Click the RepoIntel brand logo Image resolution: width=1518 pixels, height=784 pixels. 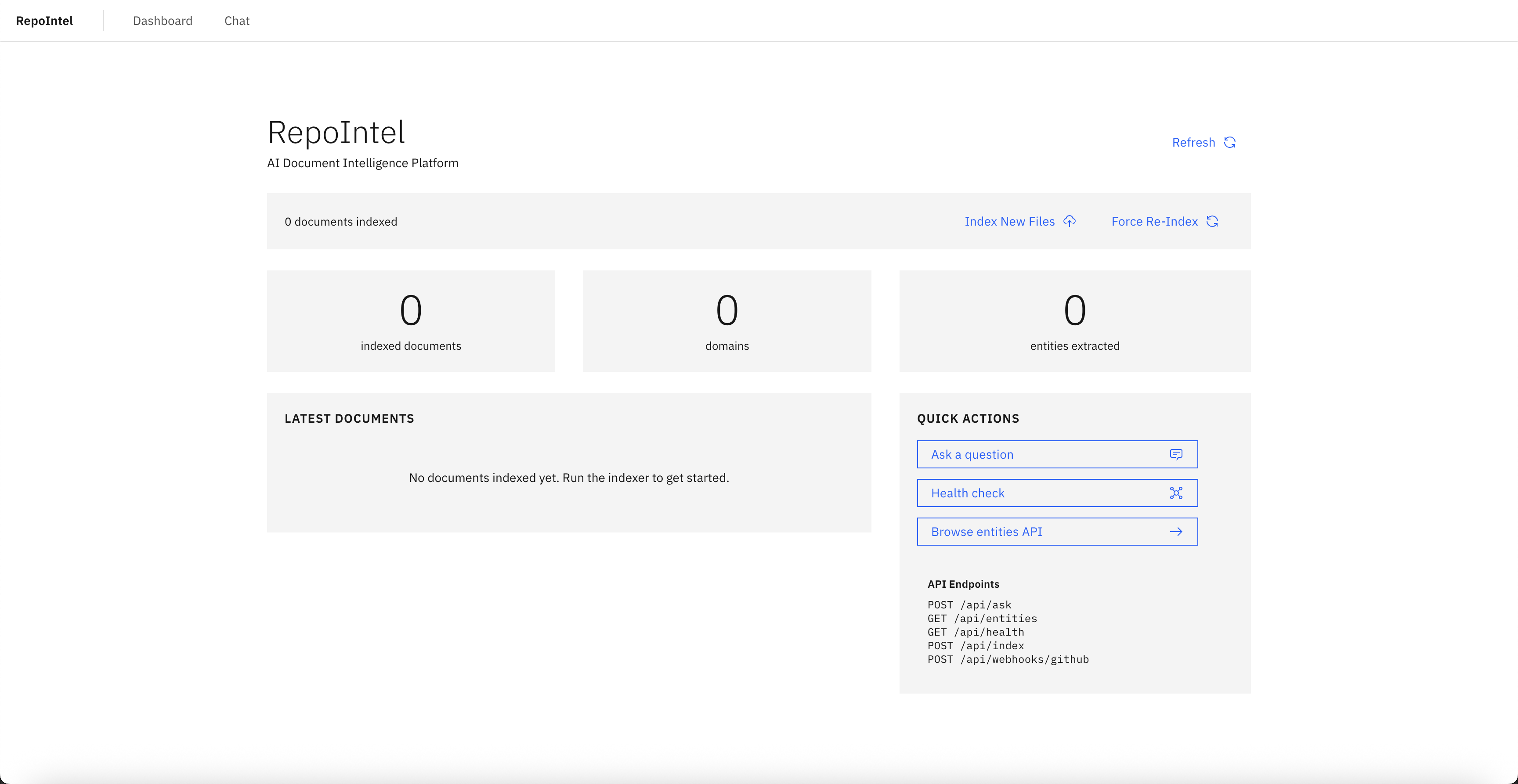point(44,21)
